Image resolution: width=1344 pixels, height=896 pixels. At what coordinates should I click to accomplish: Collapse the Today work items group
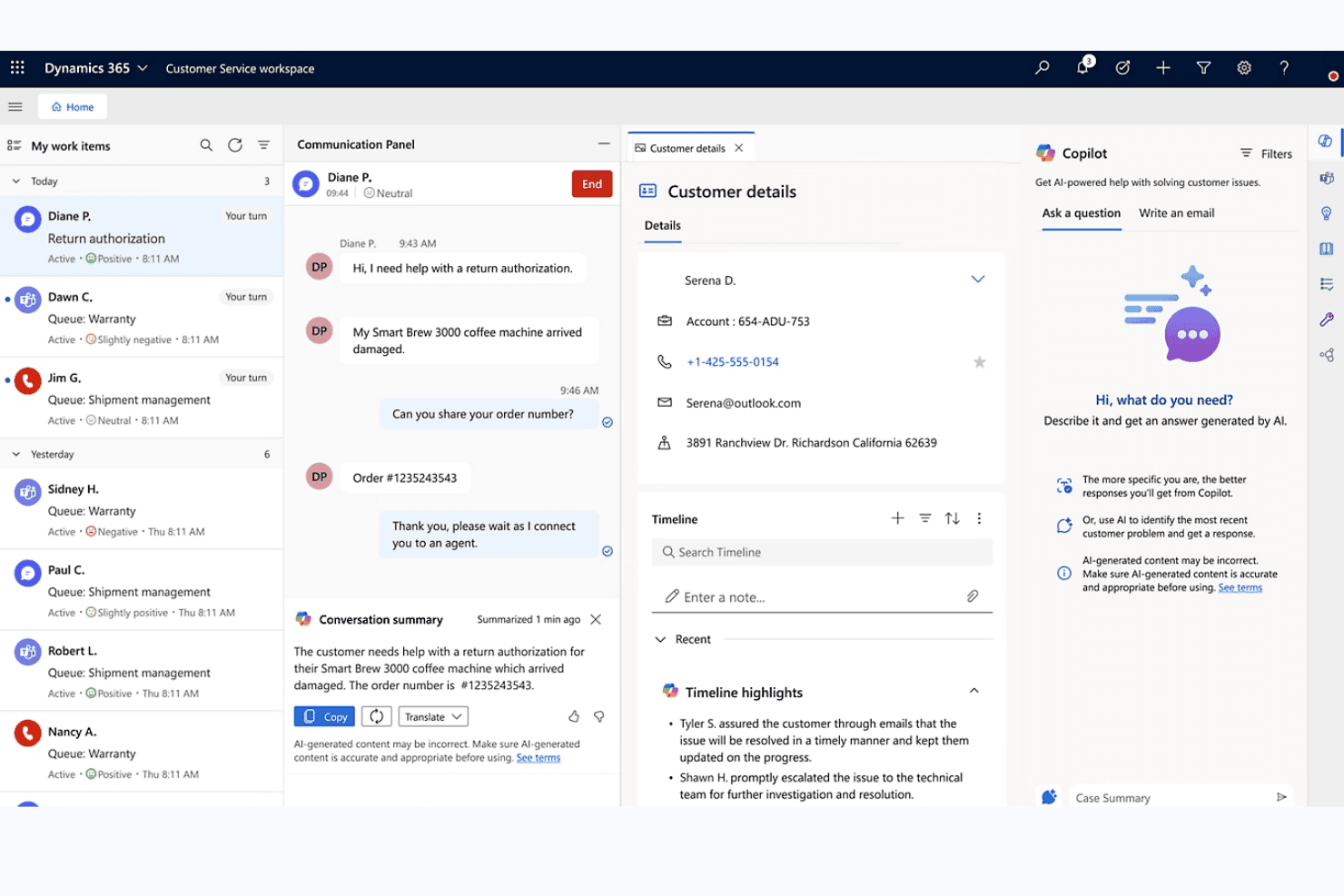coord(16,182)
